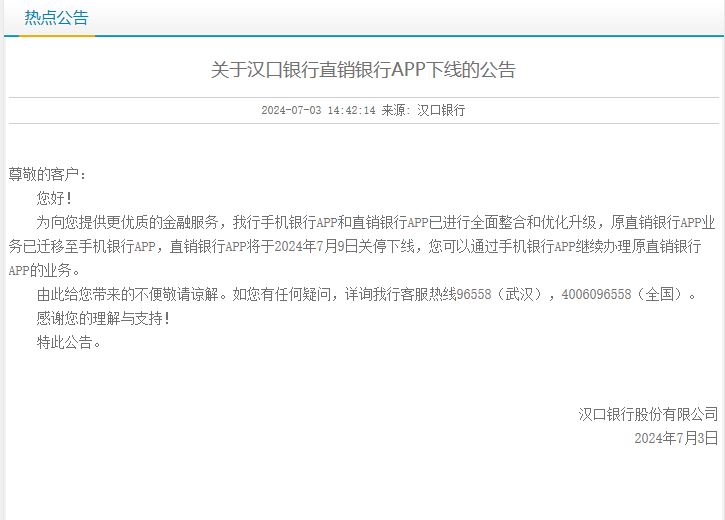
Task: Click the signature 汉口银行股份有限公司
Action: point(648,414)
